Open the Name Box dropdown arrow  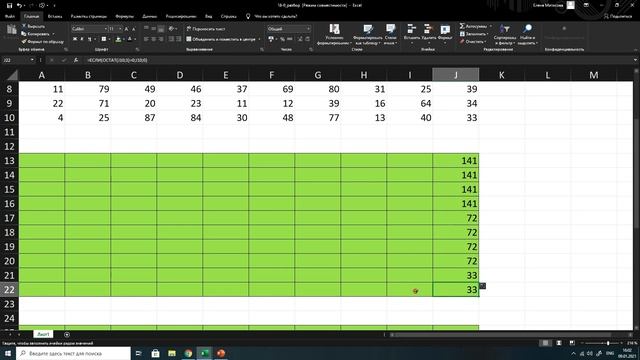pyautogui.click(x=32, y=60)
